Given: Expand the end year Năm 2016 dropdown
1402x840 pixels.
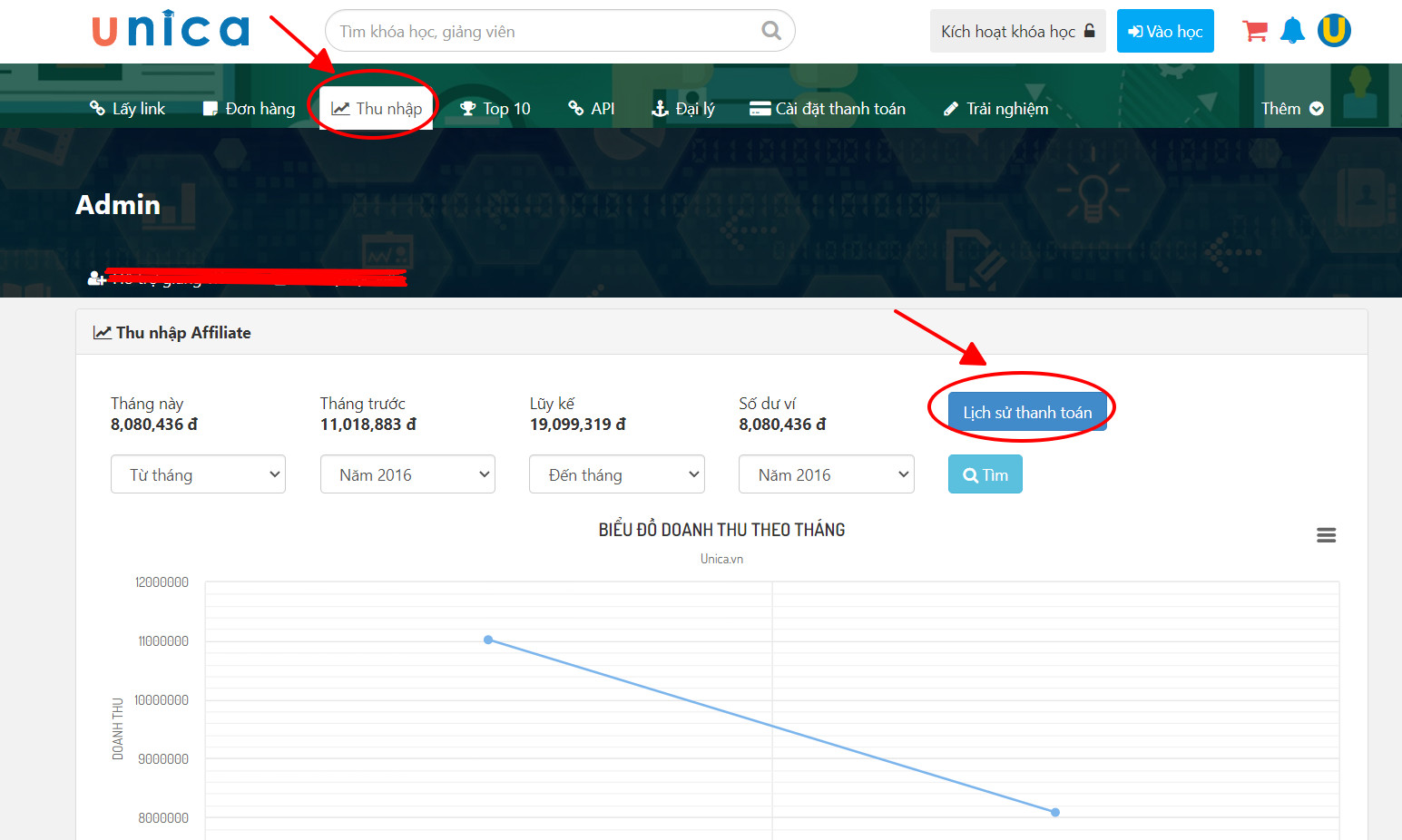Looking at the screenshot, I should tap(827, 474).
